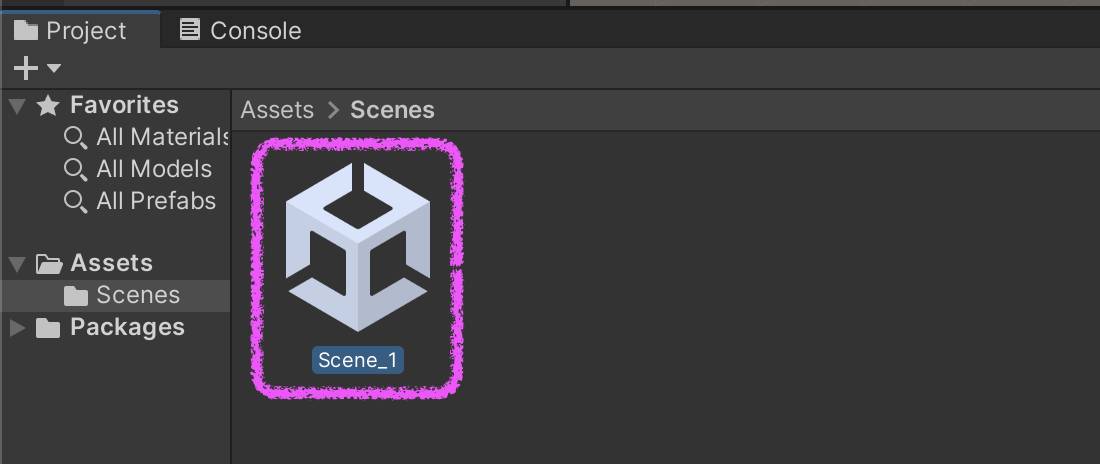Click the search icon beside All Materials
Image resolution: width=1100 pixels, height=464 pixels.
(x=75, y=137)
